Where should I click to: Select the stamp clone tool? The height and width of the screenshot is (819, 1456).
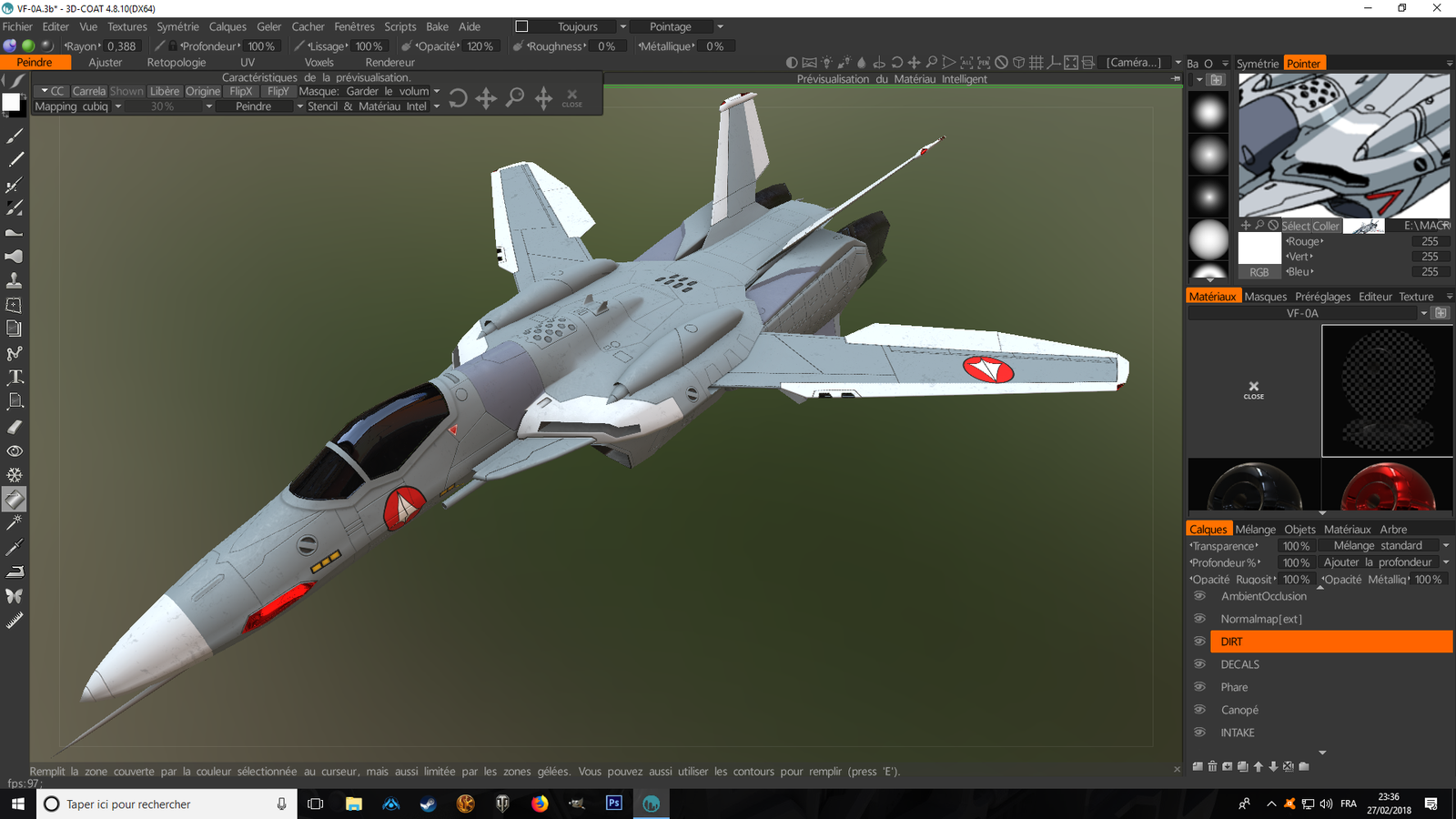[x=15, y=280]
